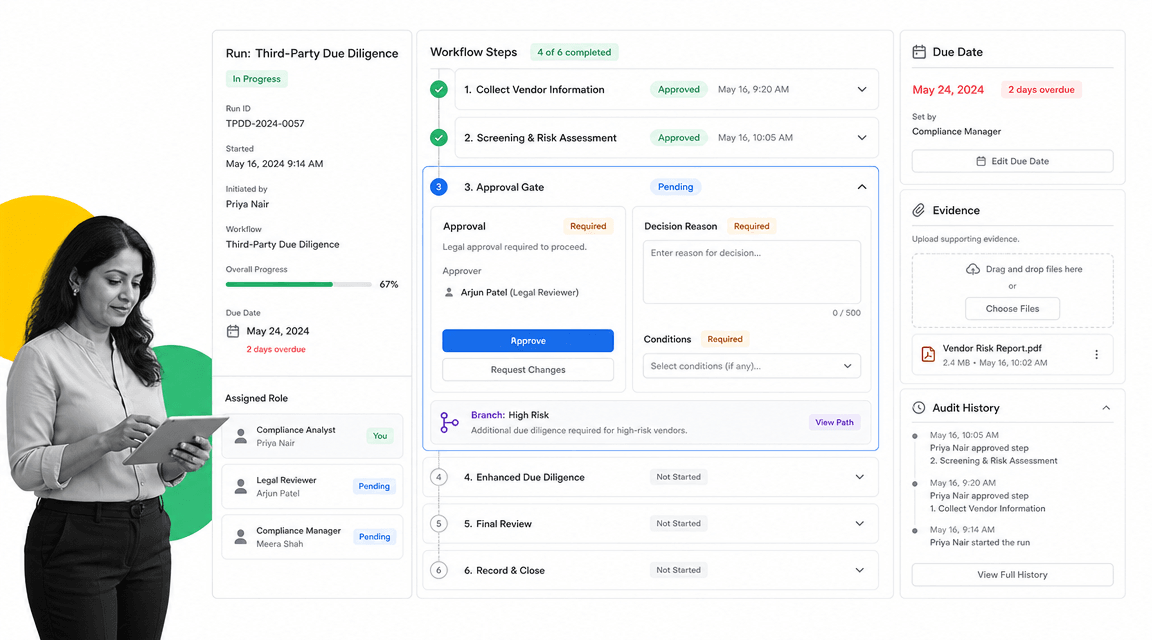Click the Not Started badge for Enhanced Due Diligence
Screen dimensions: 1152x640
pyautogui.click(x=678, y=477)
